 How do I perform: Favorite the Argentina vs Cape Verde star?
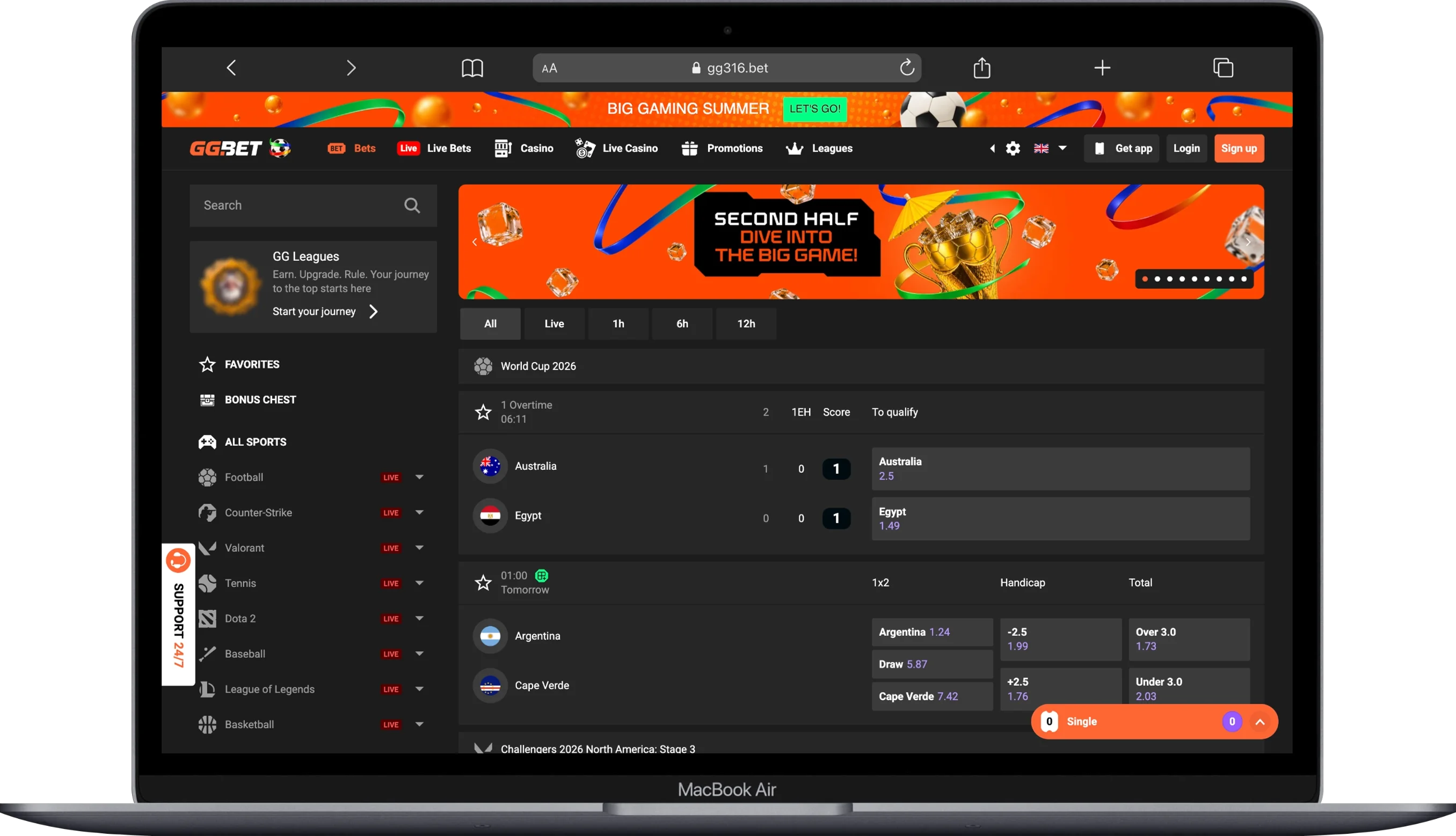coord(483,583)
